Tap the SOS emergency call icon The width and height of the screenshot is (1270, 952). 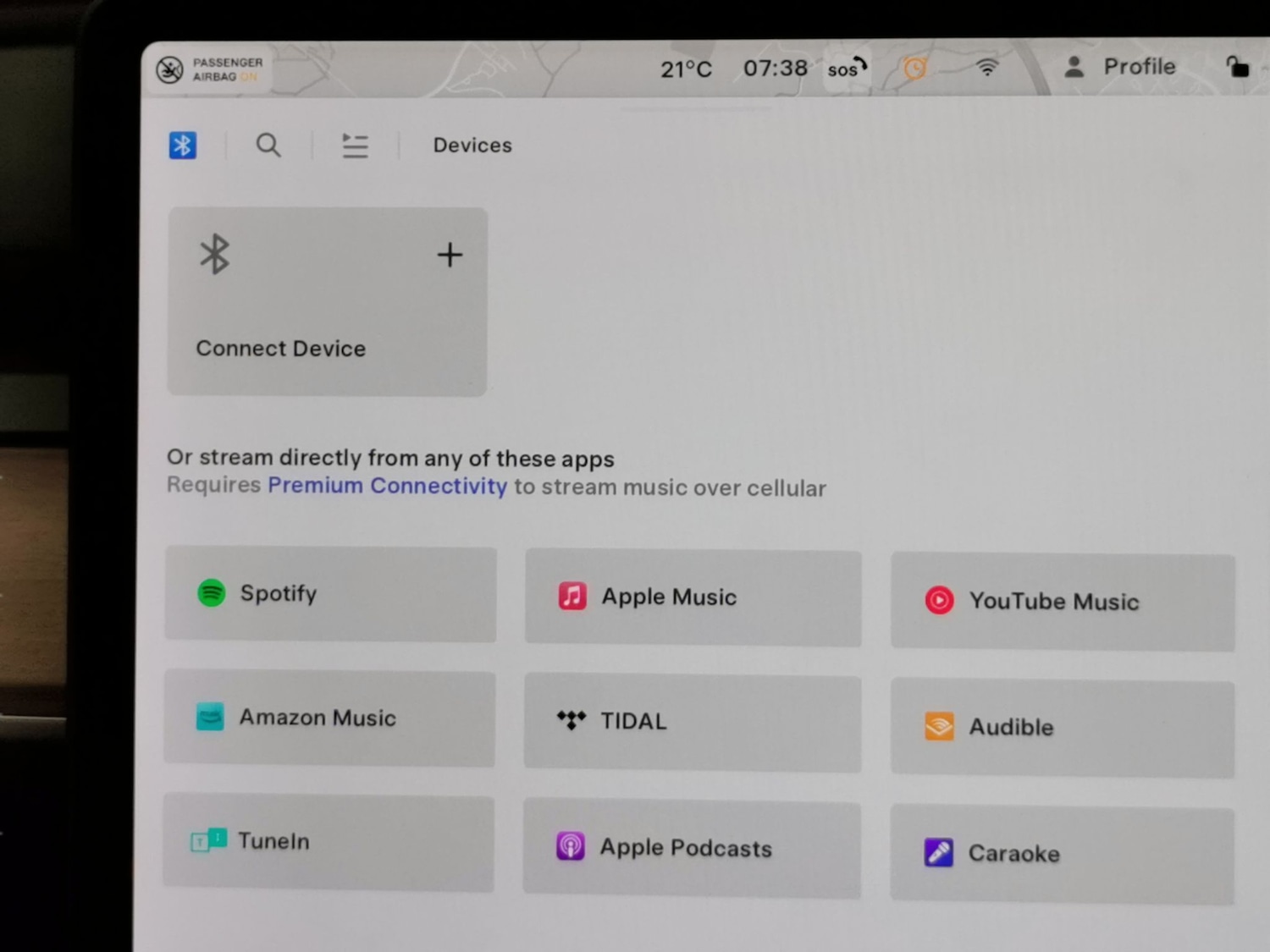click(x=847, y=68)
